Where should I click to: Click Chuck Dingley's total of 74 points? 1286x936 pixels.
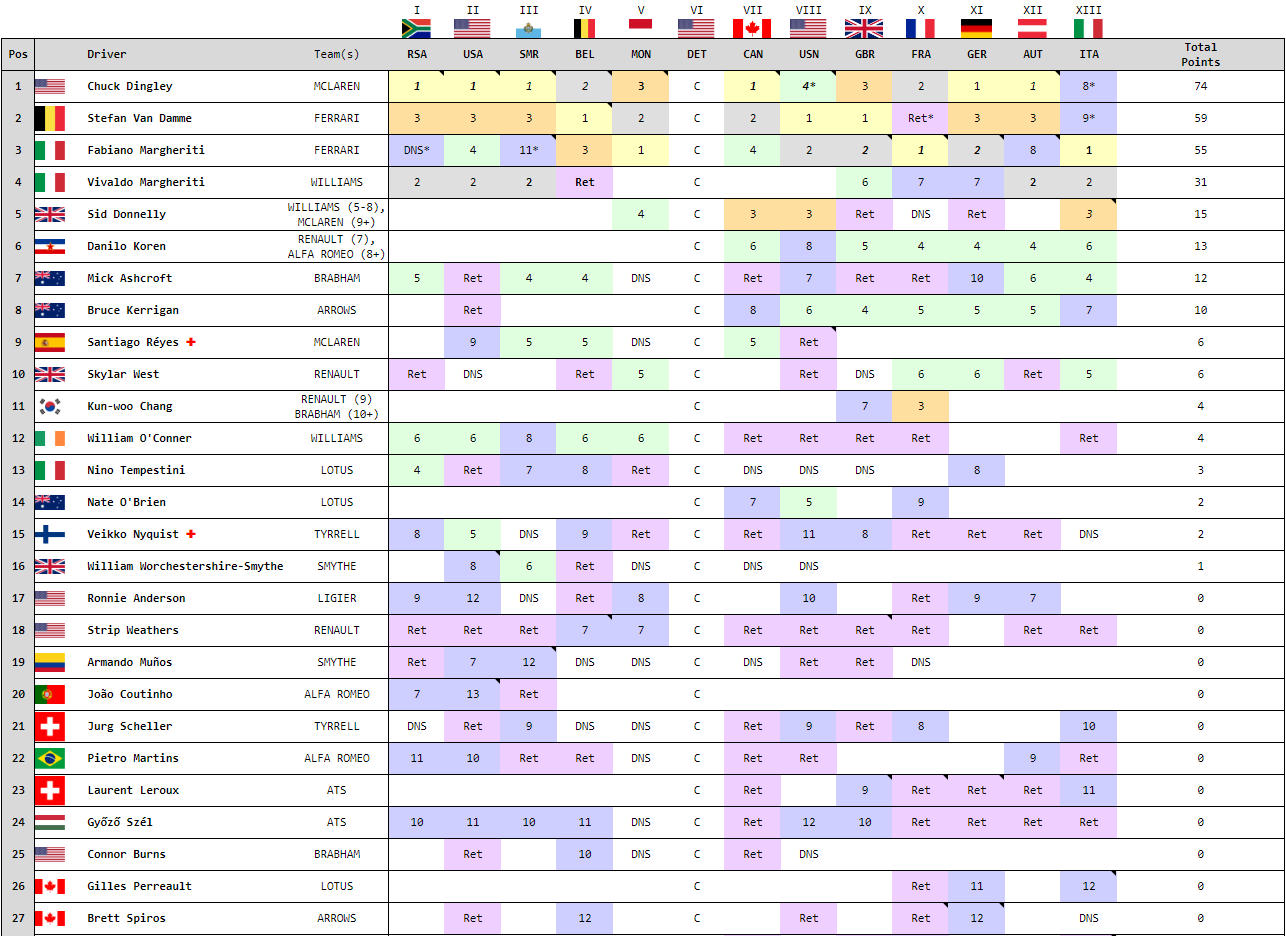[x=1201, y=86]
